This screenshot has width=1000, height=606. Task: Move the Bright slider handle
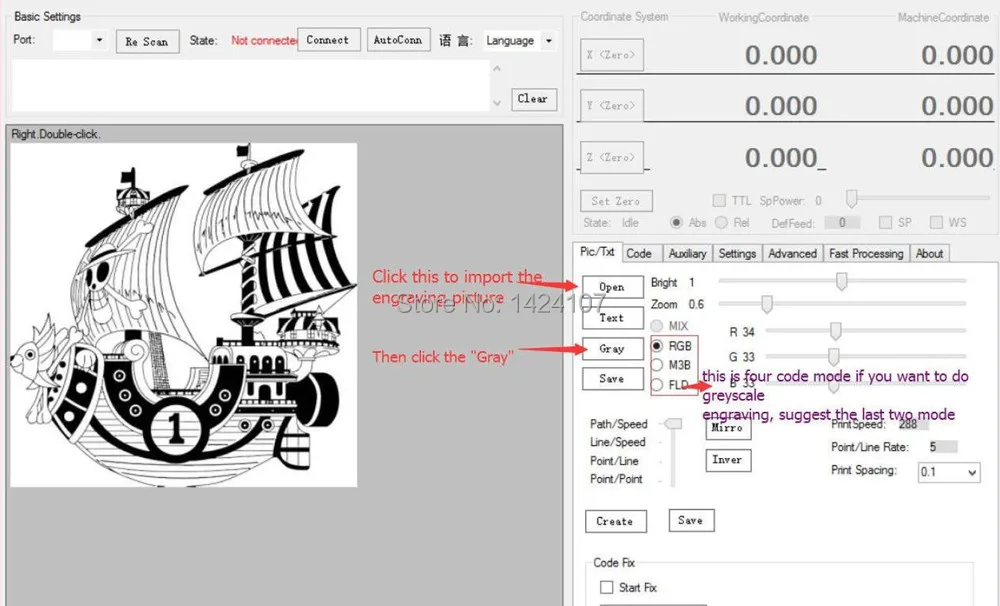842,281
